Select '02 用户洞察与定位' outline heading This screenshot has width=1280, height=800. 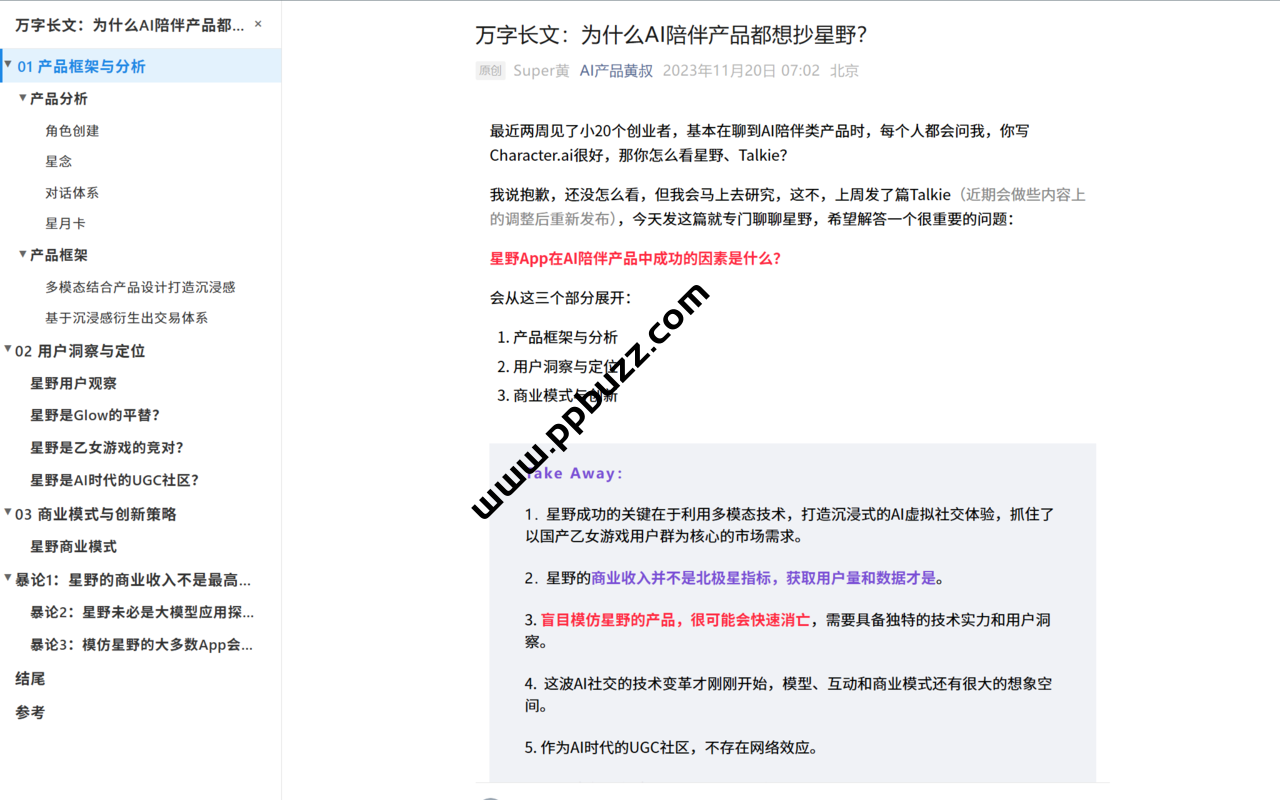[80, 351]
